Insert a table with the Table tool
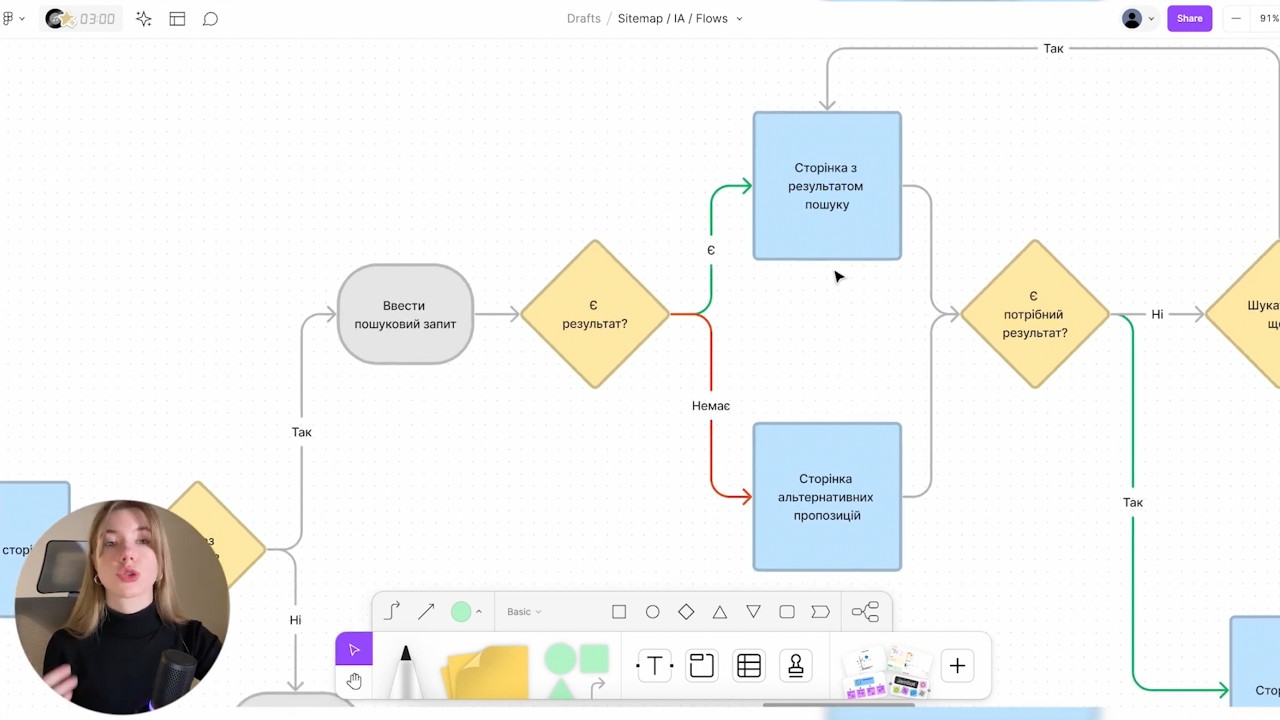The width and height of the screenshot is (1280, 720). click(749, 666)
